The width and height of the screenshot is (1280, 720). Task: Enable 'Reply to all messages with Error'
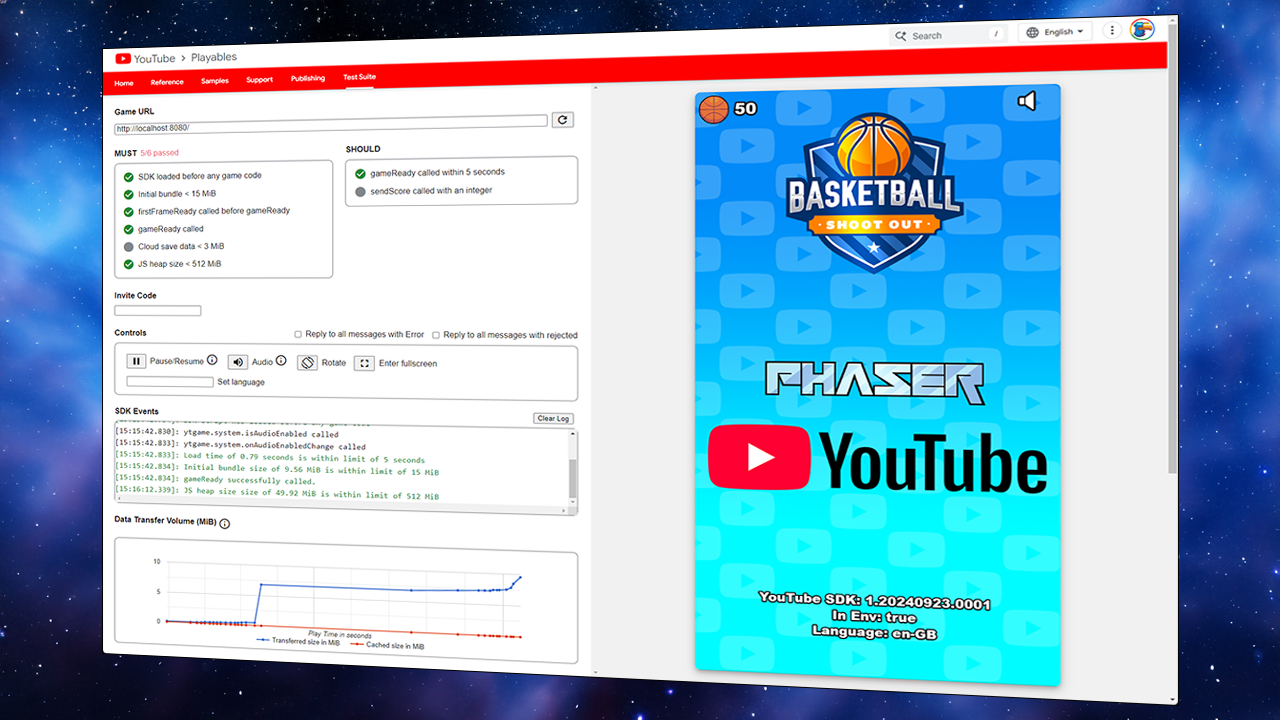tap(298, 334)
